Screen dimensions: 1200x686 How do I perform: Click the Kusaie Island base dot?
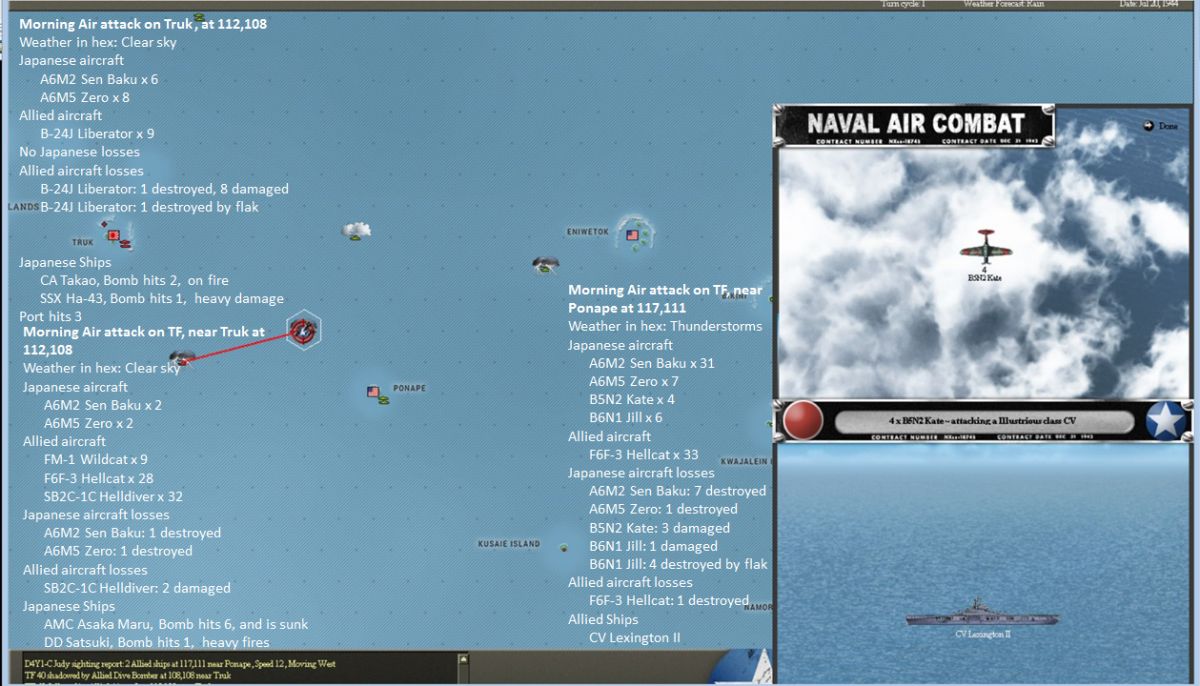[564, 547]
